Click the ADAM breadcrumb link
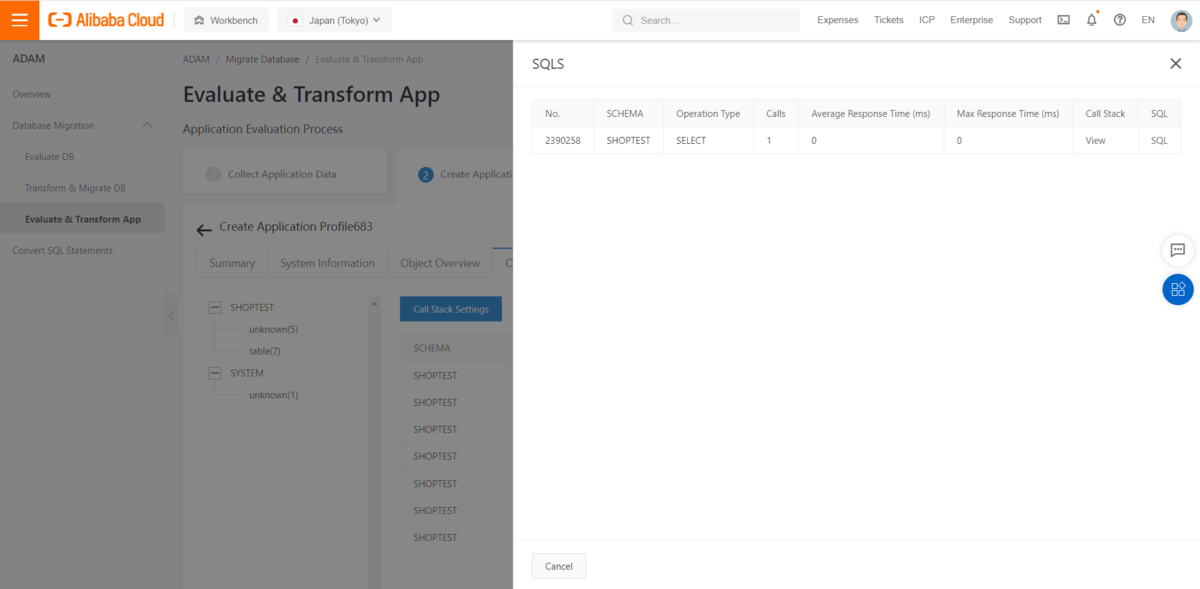This screenshot has height=589, width=1200. tap(196, 59)
